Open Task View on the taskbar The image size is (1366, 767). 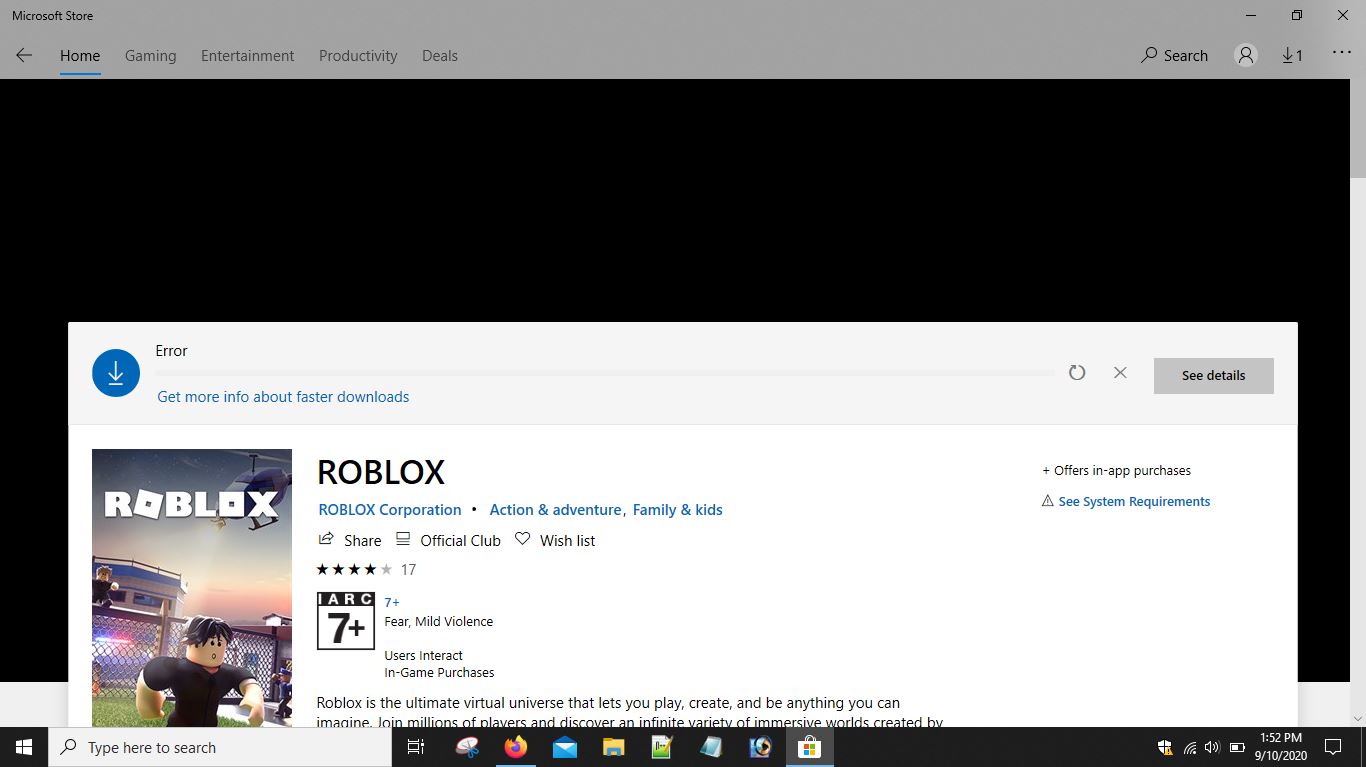[x=416, y=747]
